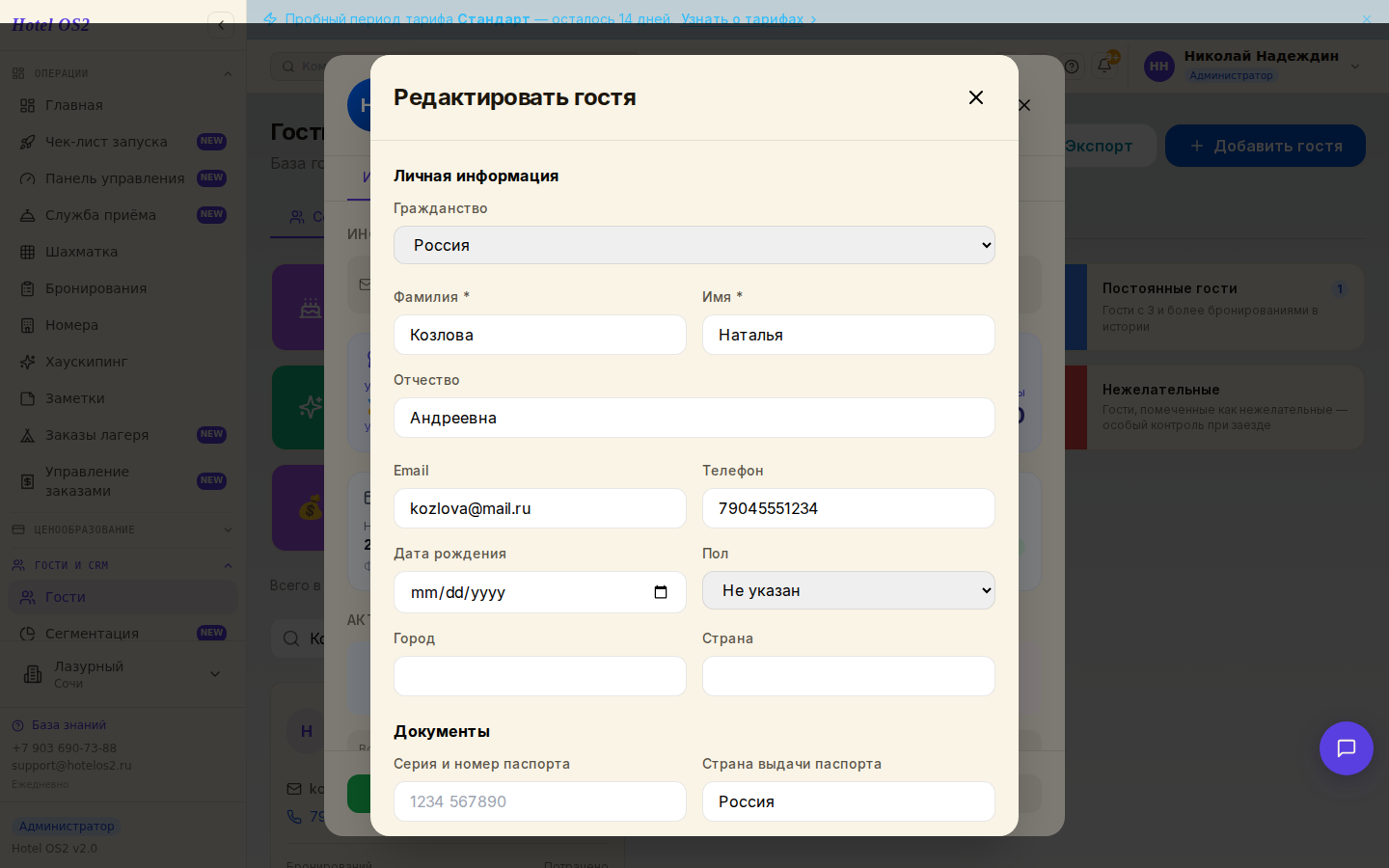Click the Фамилия field with Козлова
The height and width of the screenshot is (868, 1389).
pos(540,335)
